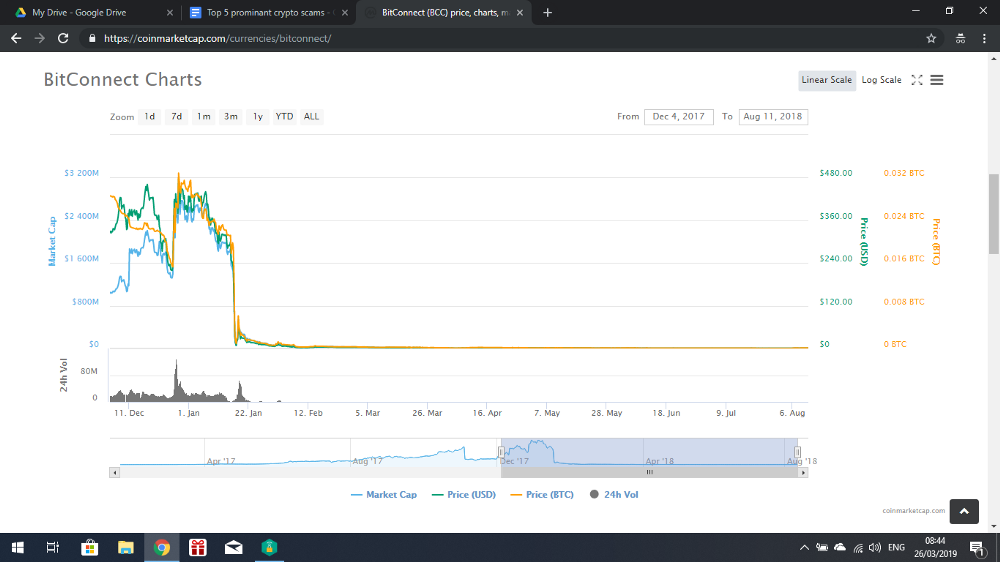Set zoom range to 7d
This screenshot has height=562, width=1000.
click(177, 117)
